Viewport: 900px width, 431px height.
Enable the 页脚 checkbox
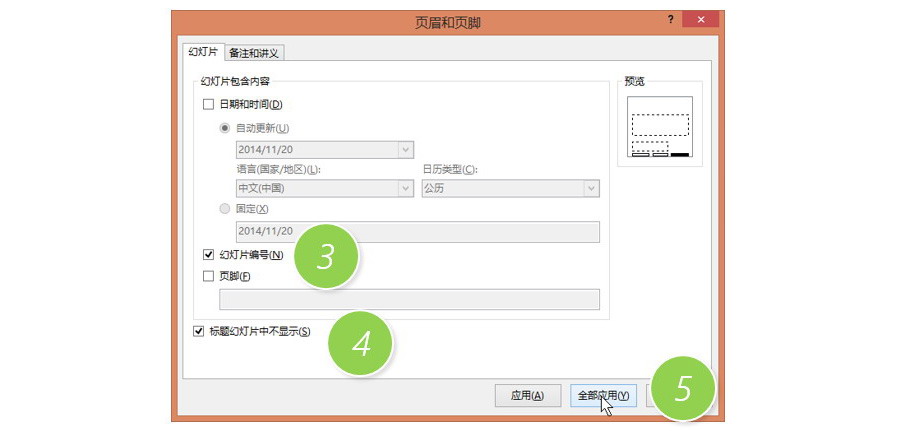tap(208, 277)
